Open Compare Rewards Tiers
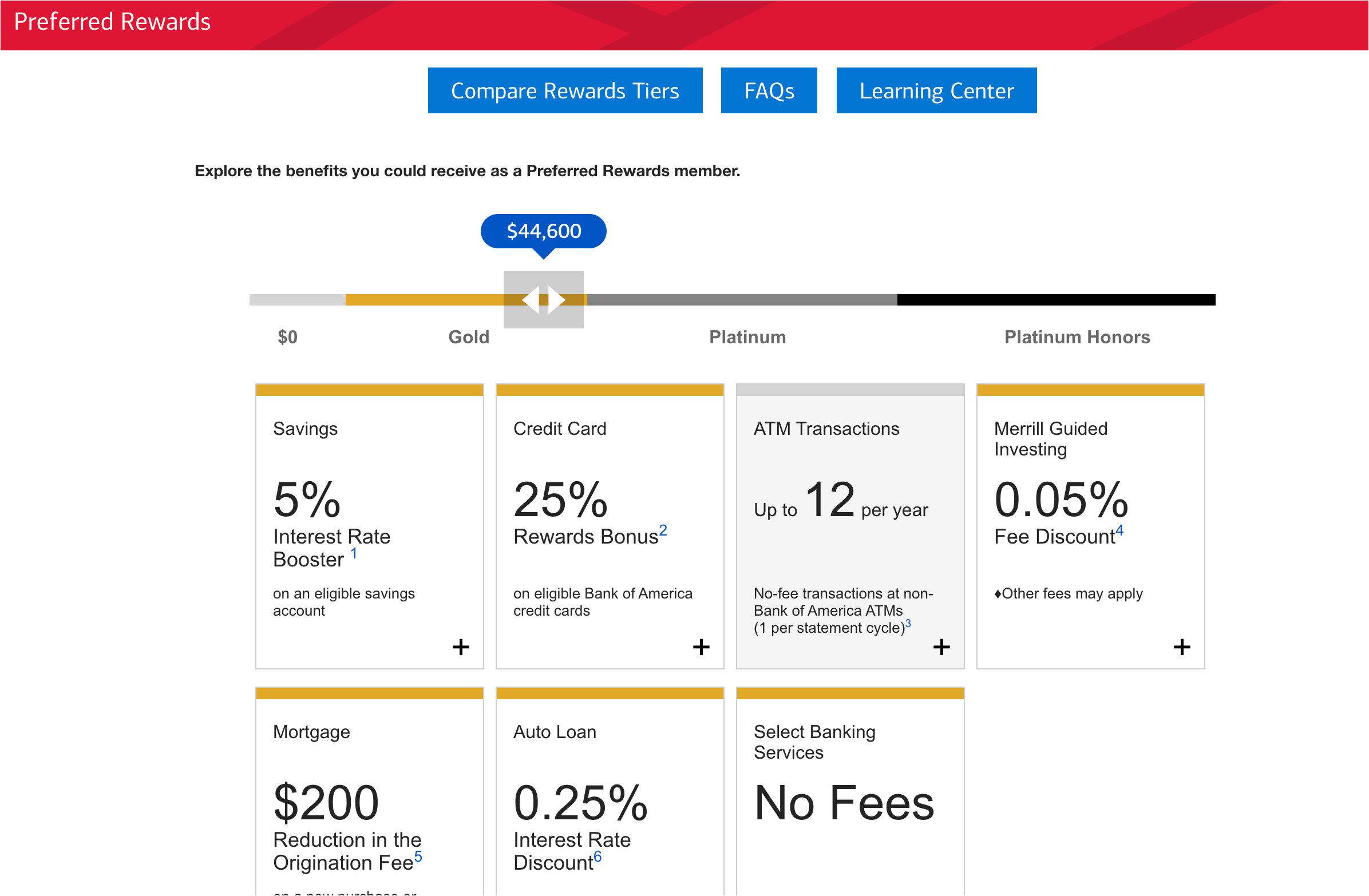This screenshot has width=1369, height=896. 565,90
